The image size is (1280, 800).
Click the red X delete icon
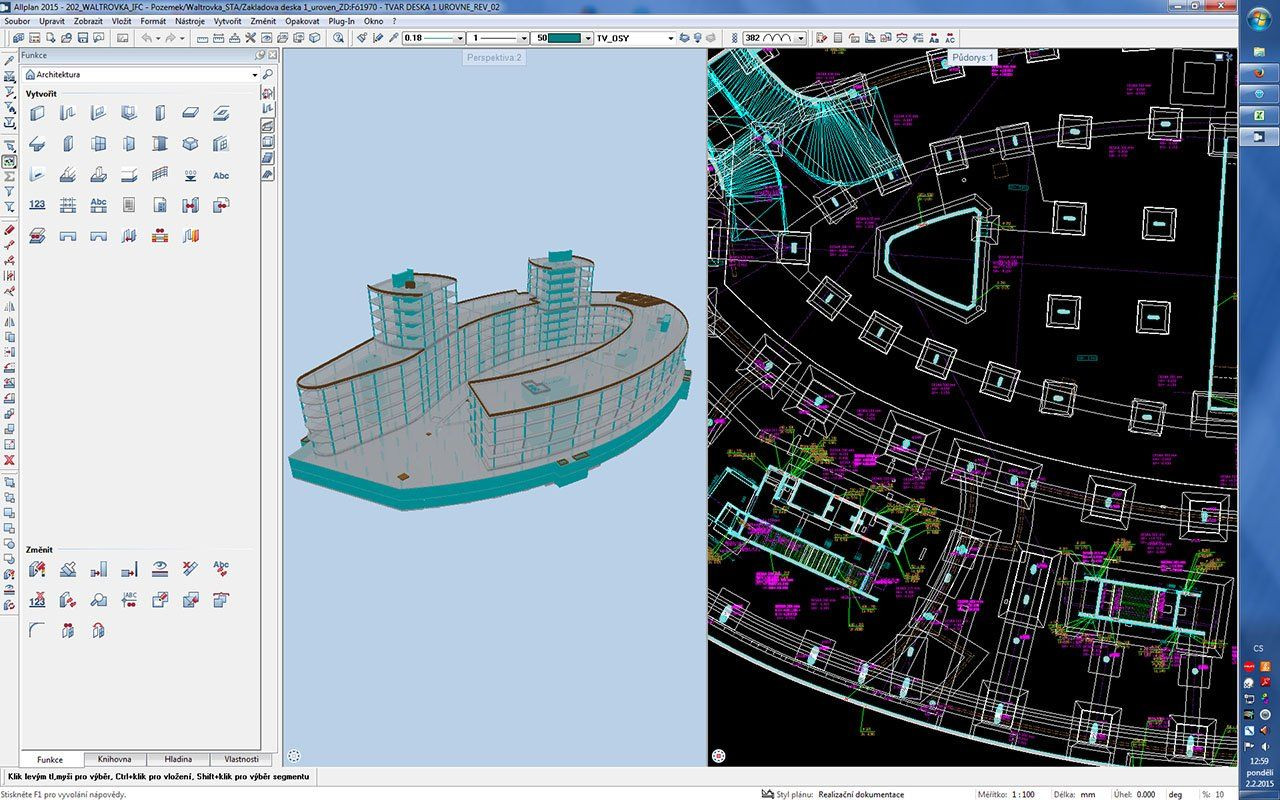click(x=9, y=460)
